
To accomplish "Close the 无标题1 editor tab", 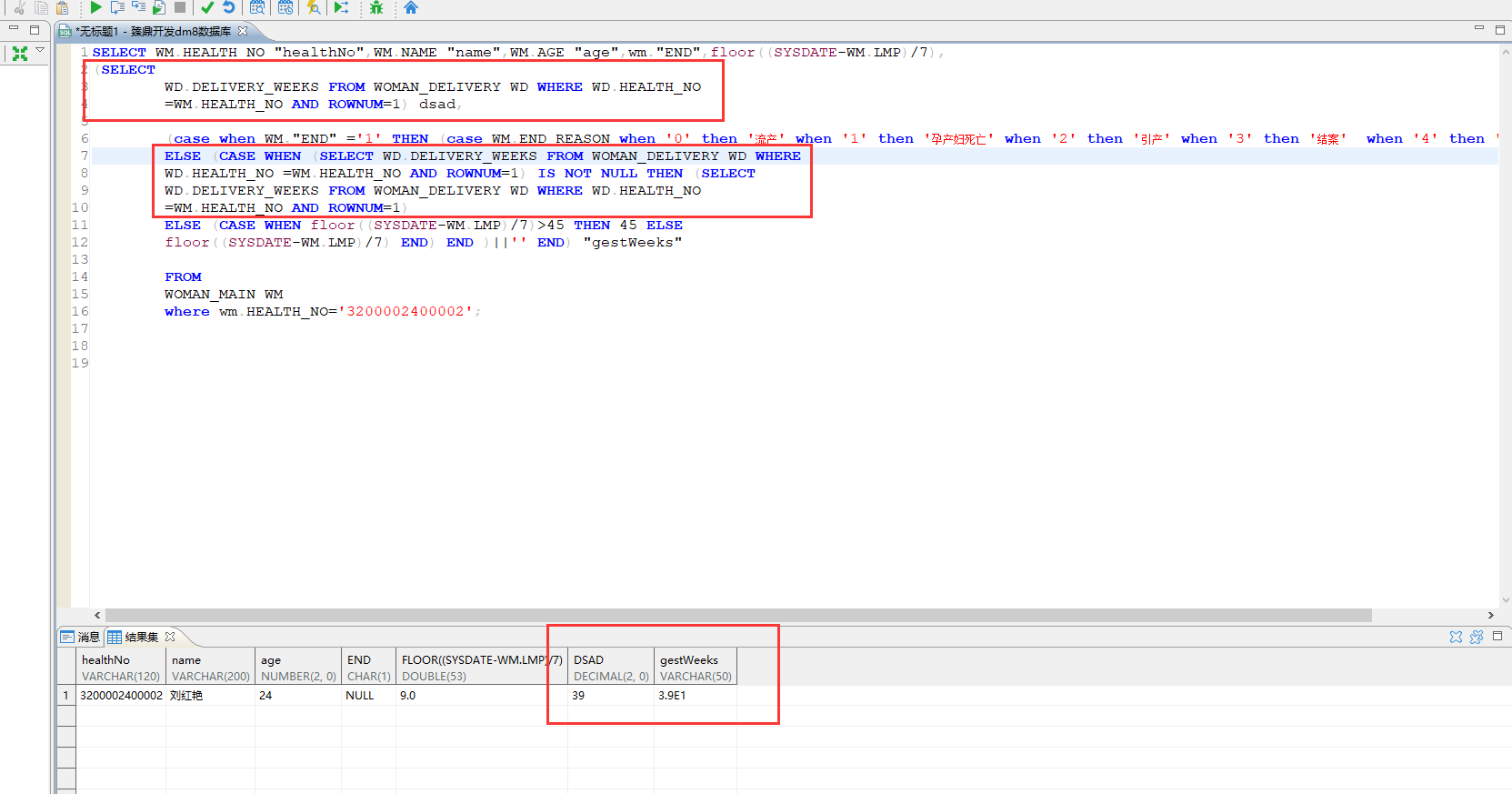I will tap(243, 31).
